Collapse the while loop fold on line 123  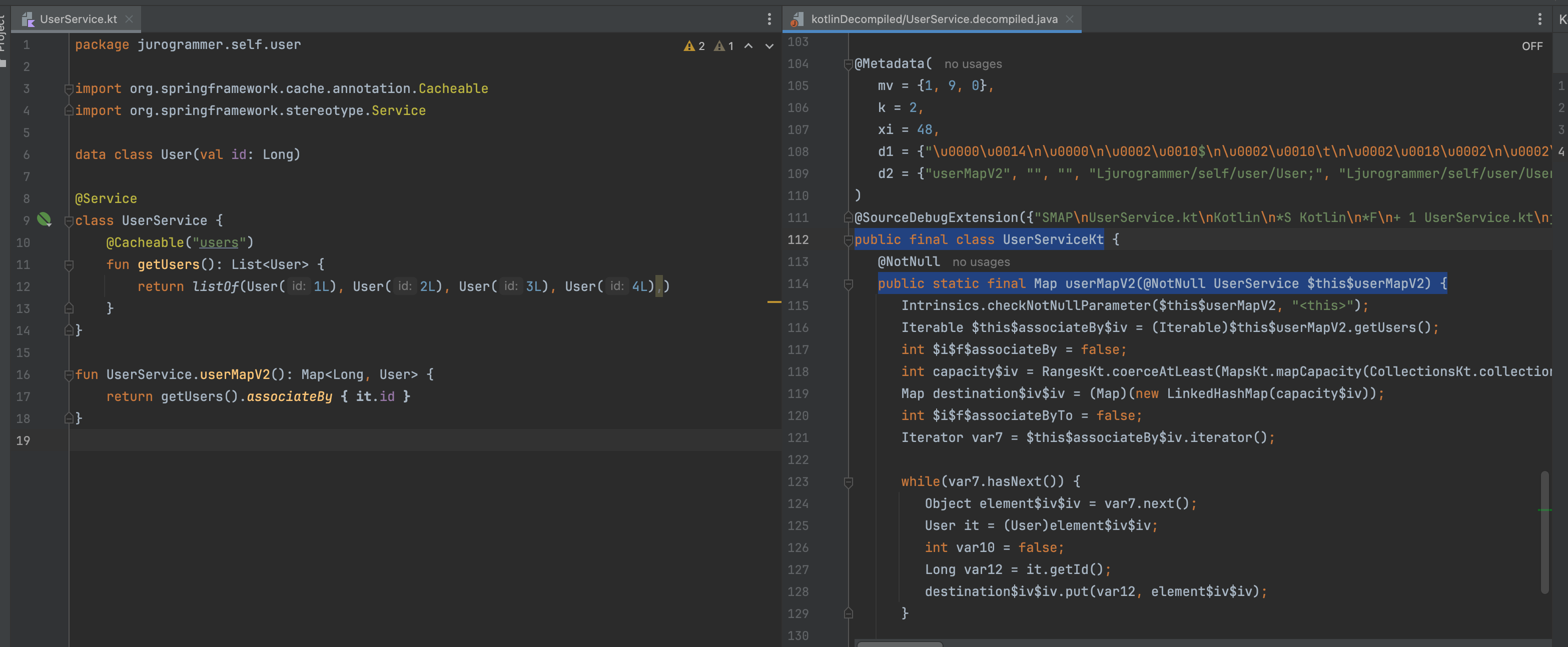click(848, 482)
